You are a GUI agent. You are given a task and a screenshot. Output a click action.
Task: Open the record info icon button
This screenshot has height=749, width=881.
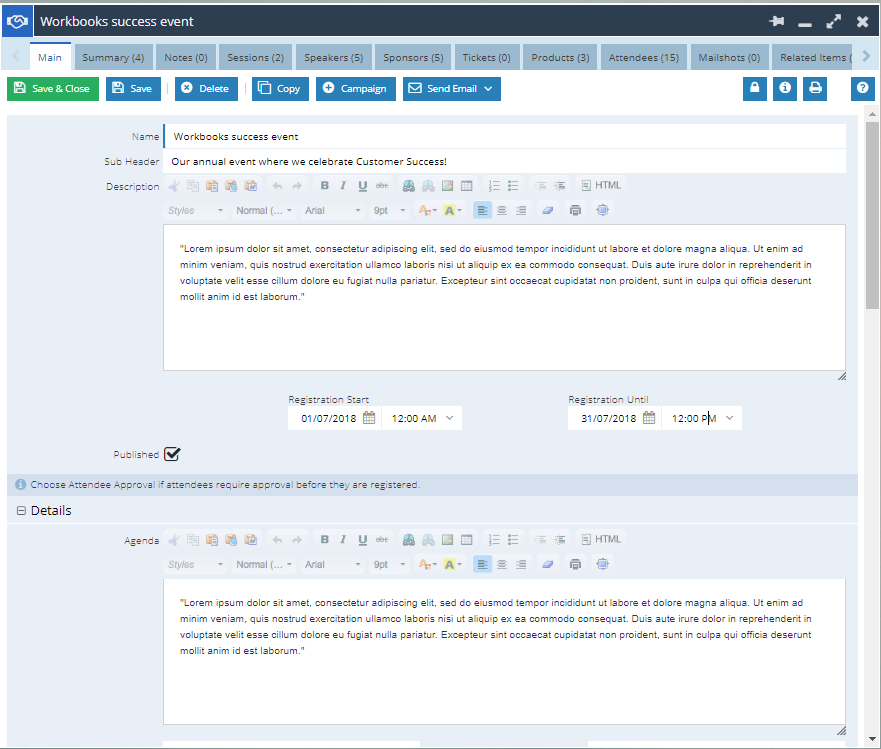(x=785, y=88)
